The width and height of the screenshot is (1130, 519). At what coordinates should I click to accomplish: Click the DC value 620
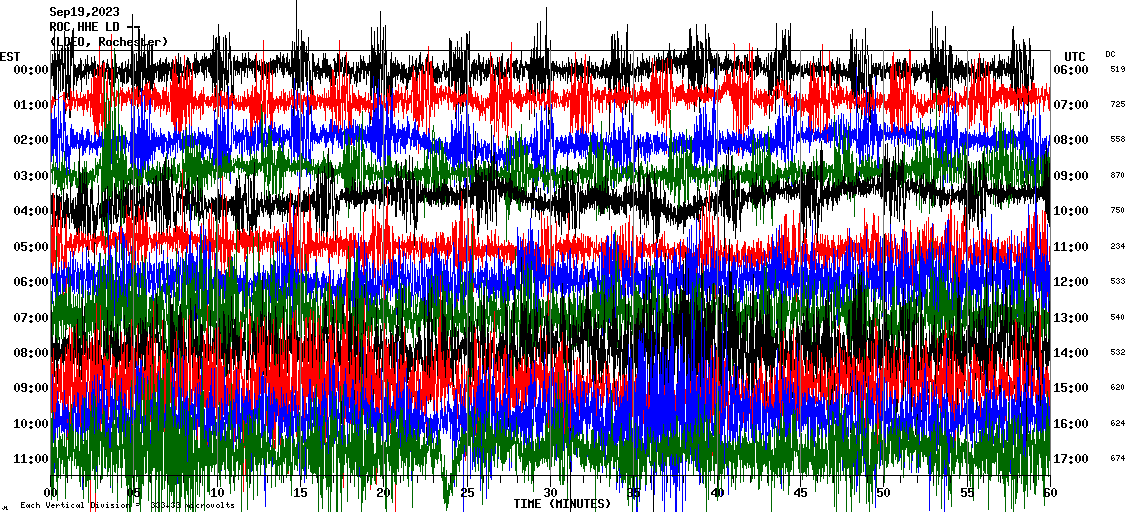[x=1118, y=388]
